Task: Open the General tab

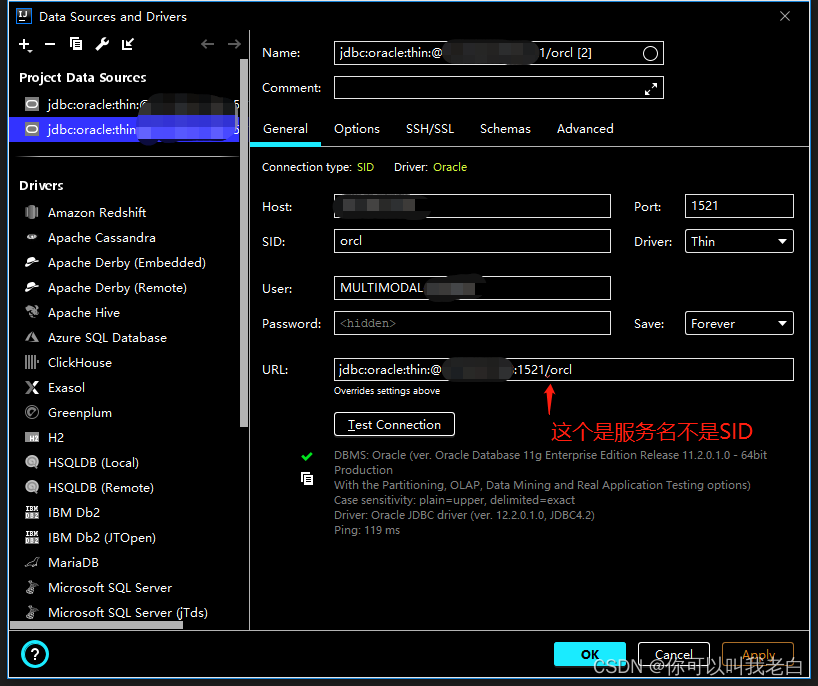Action: 285,129
